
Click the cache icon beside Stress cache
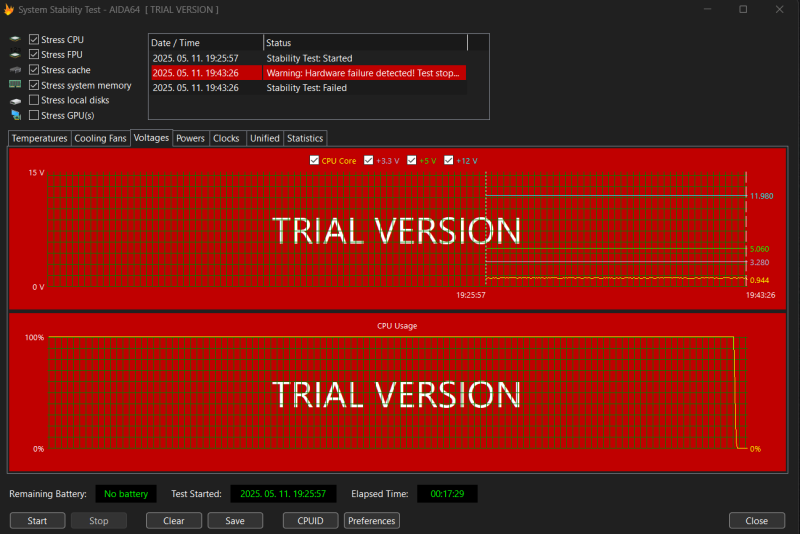(15, 70)
